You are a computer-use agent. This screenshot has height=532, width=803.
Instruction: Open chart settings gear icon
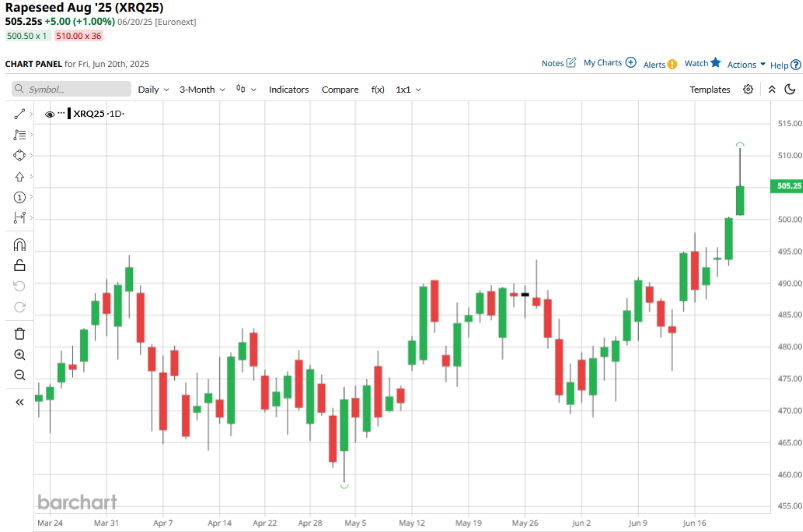(748, 90)
